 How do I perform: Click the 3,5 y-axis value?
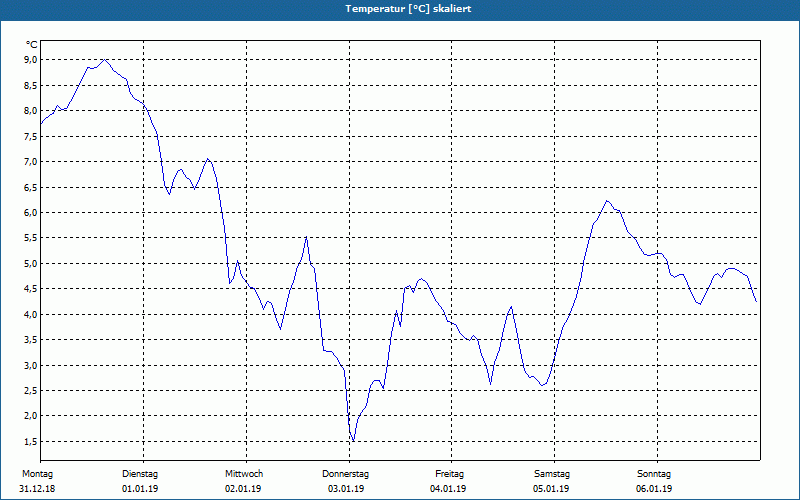coord(31,340)
